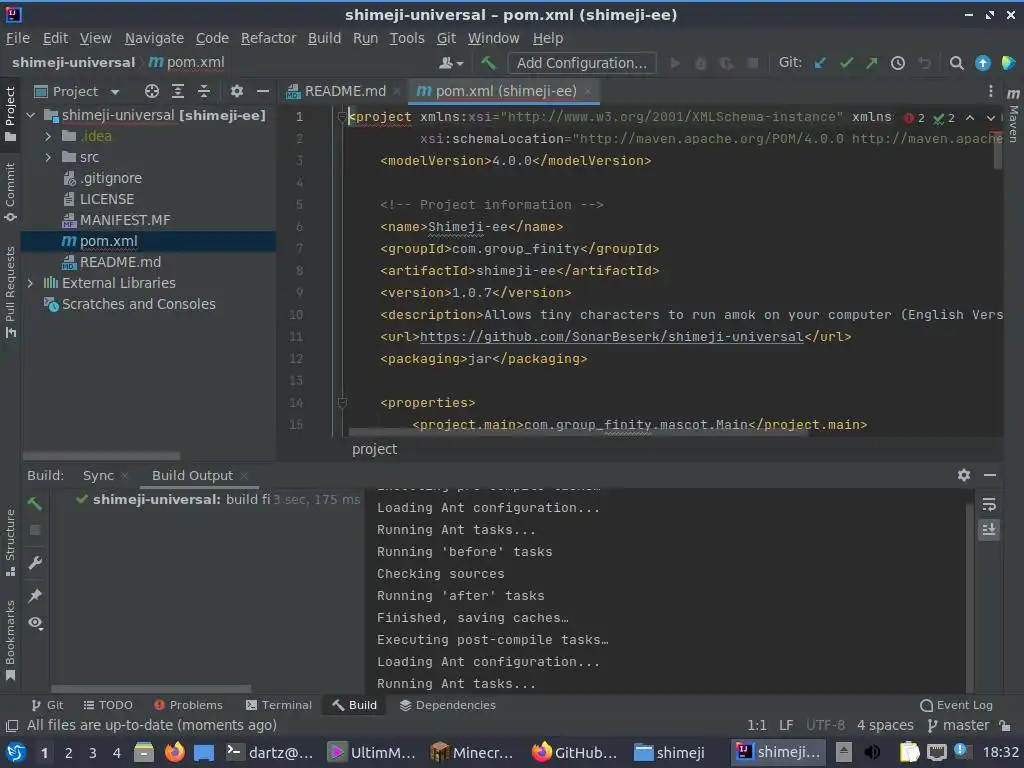
Task: Open the GitHub URL link in pom.xml
Action: coord(611,336)
